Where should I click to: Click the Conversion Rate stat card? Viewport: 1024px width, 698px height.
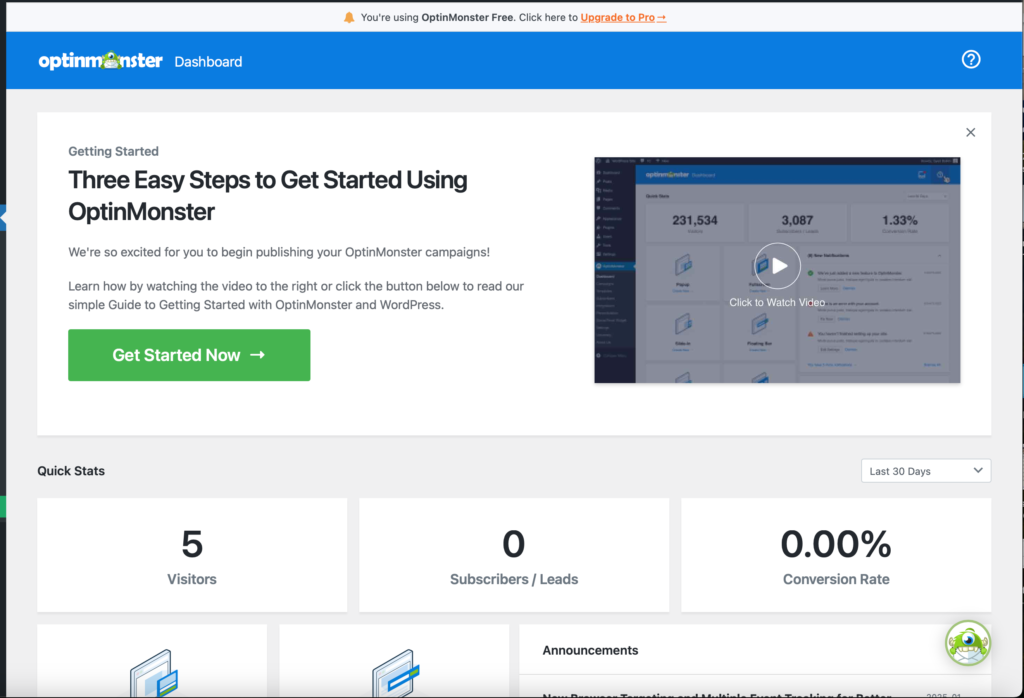pyautogui.click(x=836, y=555)
